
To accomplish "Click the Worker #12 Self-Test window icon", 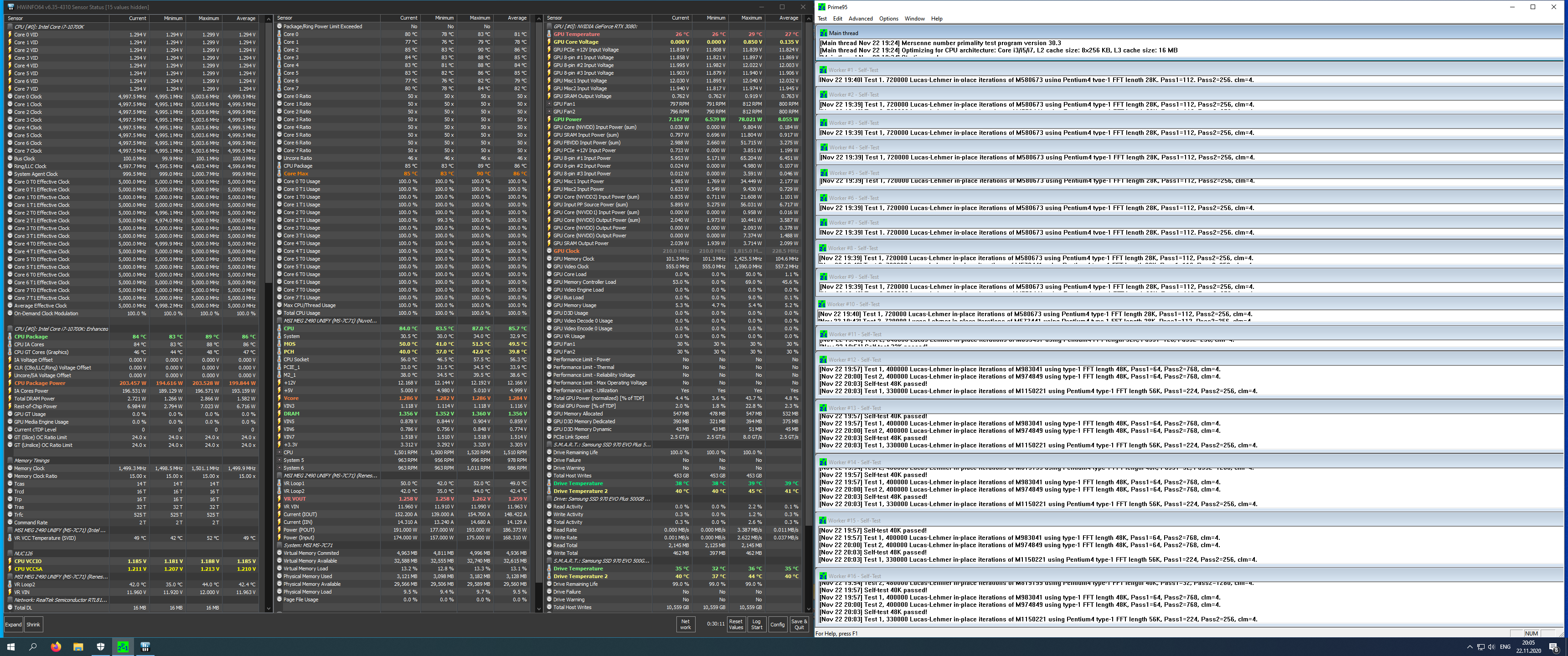I will [823, 359].
